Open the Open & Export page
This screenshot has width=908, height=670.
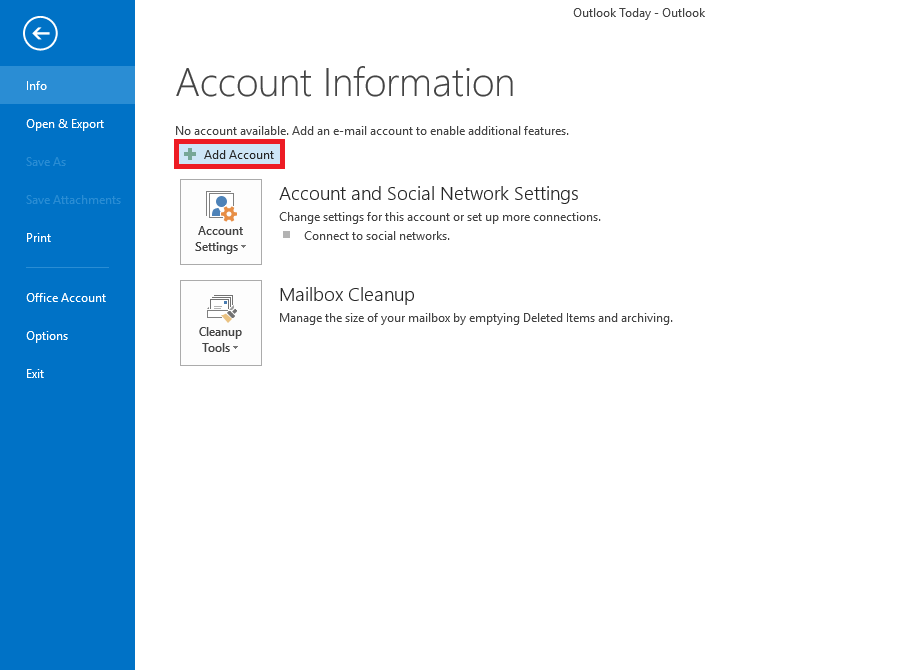pos(67,123)
